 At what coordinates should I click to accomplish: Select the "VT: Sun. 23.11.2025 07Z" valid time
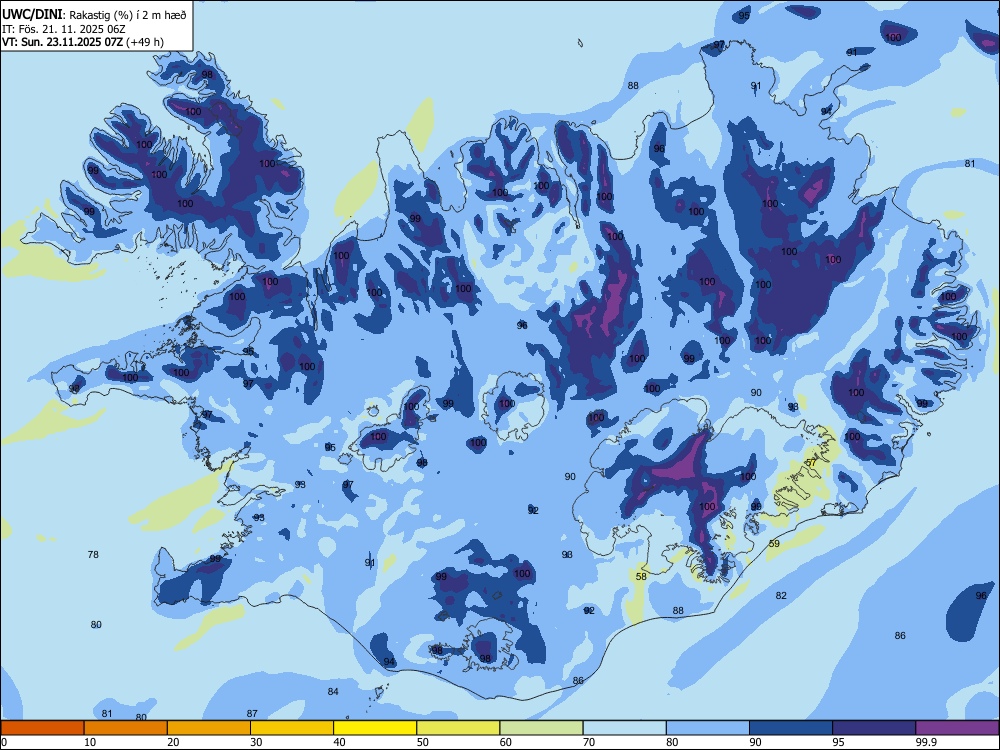62,42
